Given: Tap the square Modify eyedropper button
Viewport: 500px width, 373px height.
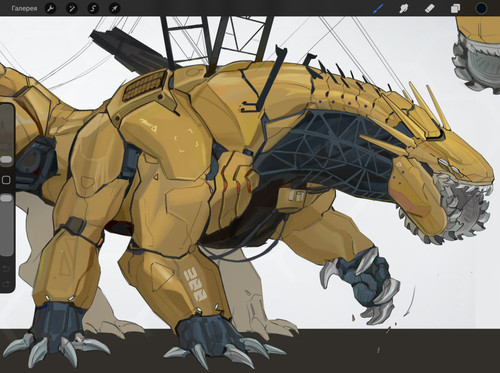Looking at the screenshot, I should point(6,180).
